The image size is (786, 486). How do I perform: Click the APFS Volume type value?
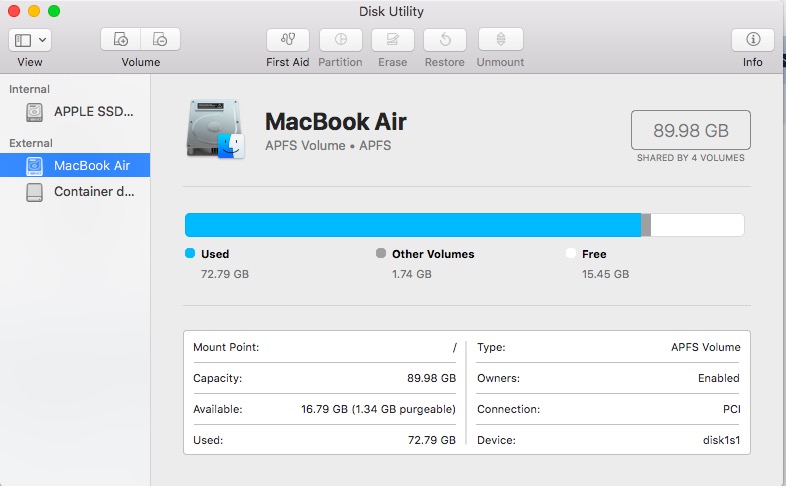(705, 347)
